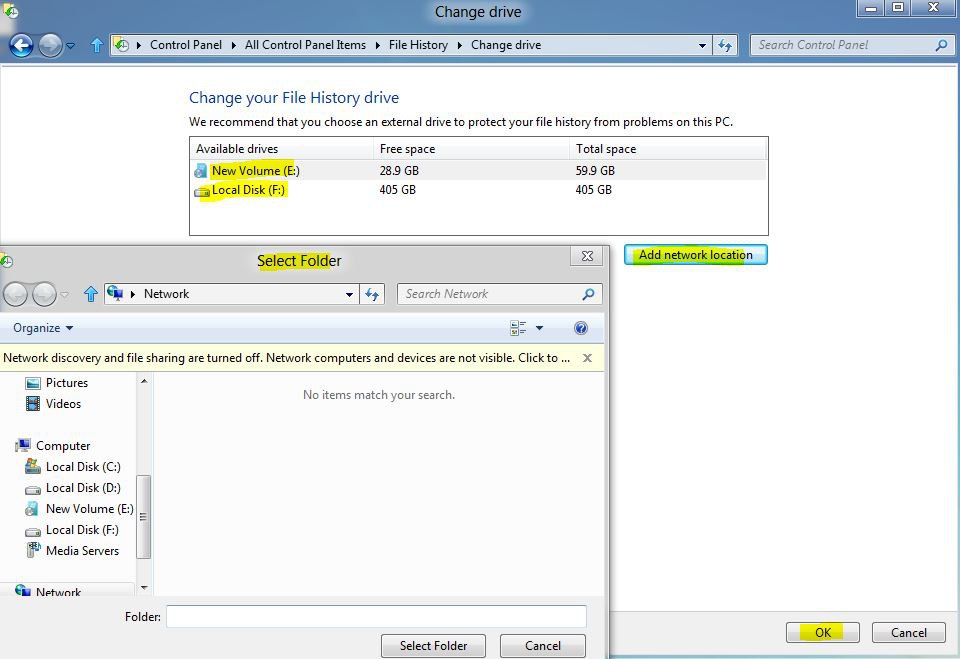This screenshot has height=659, width=960.
Task: Open the Organize dropdown menu
Action: (x=43, y=328)
